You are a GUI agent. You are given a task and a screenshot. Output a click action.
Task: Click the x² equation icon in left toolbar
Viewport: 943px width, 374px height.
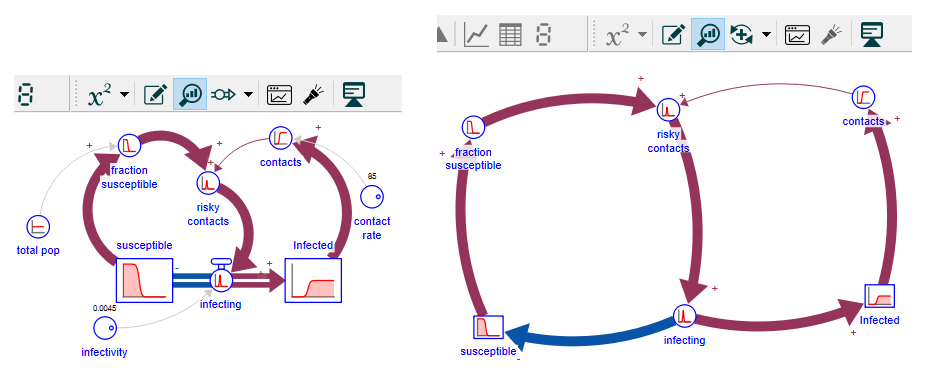click(x=100, y=94)
